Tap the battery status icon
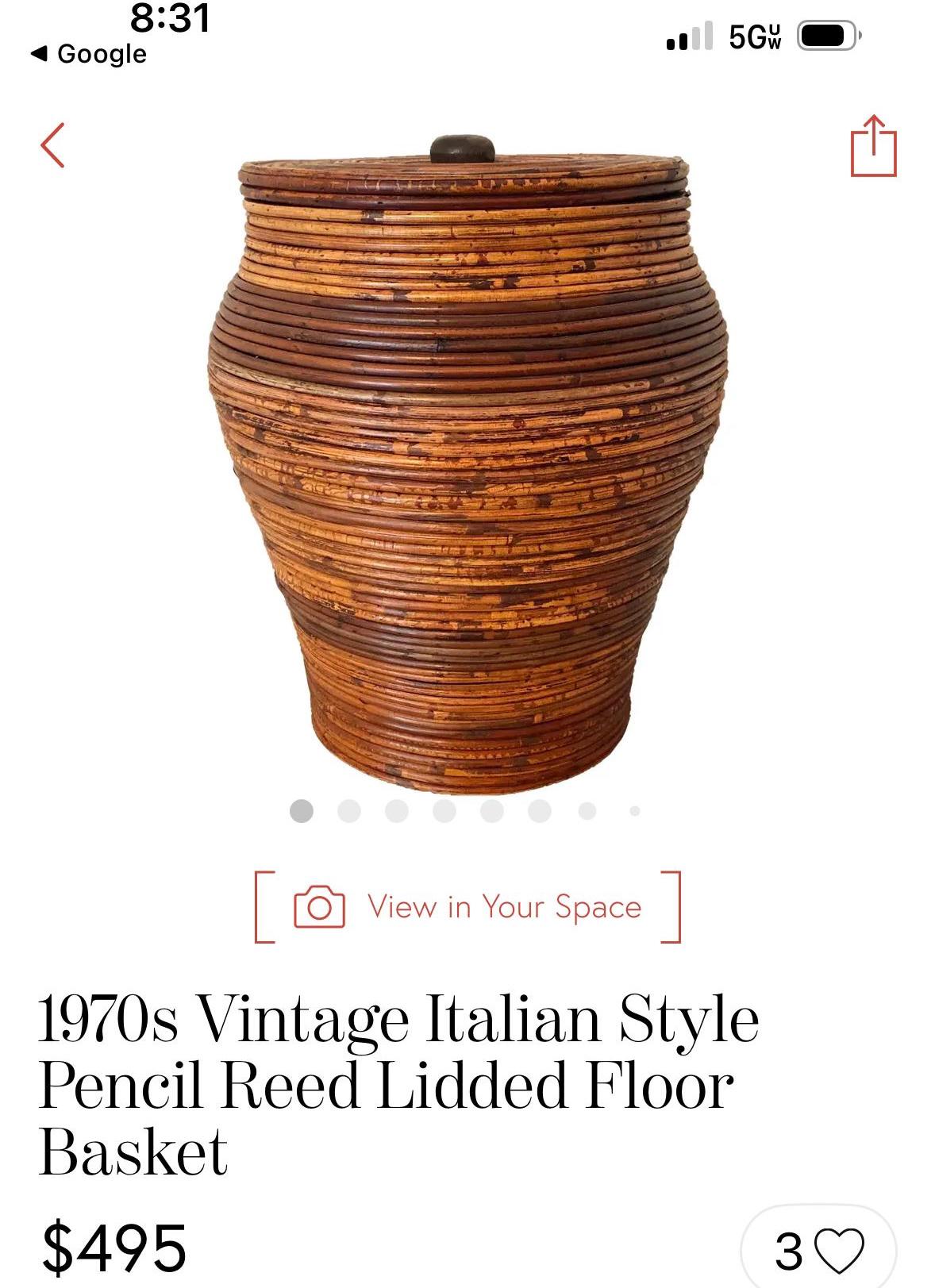The height and width of the screenshot is (1288, 935). (x=829, y=36)
